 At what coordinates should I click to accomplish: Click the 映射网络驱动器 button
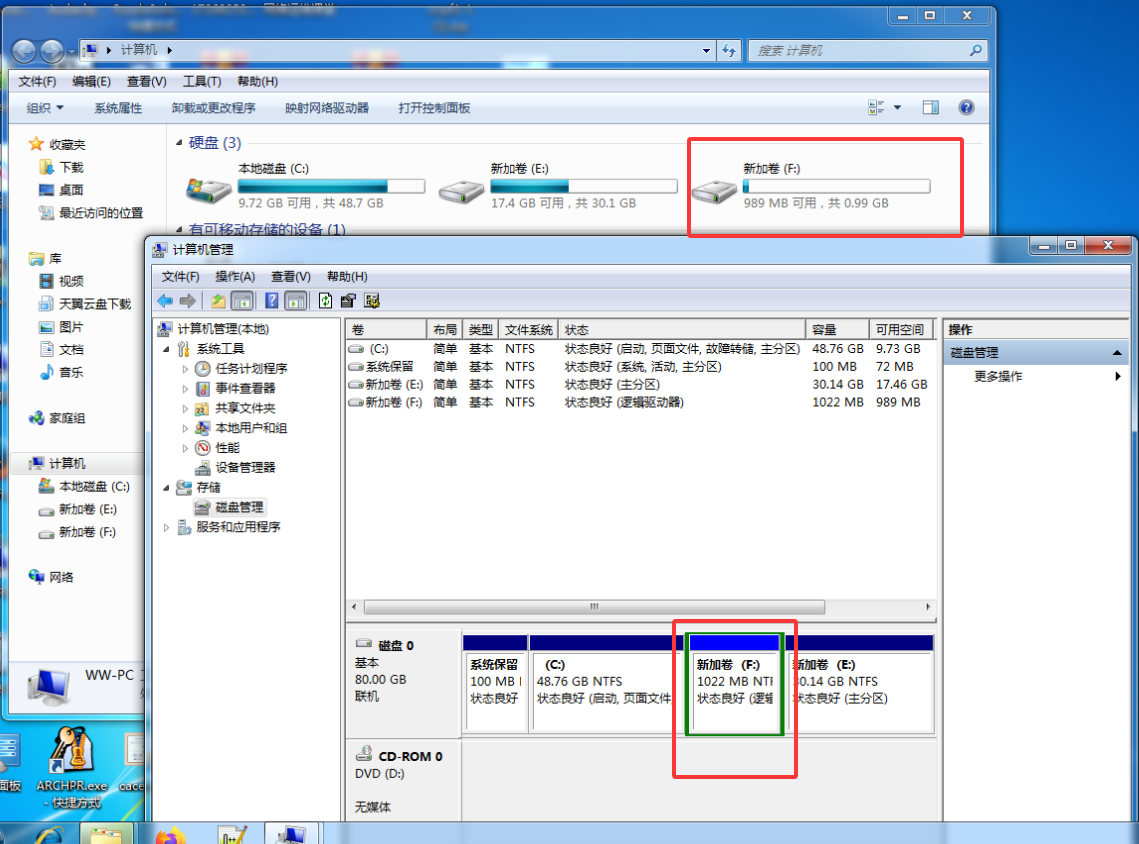click(x=327, y=108)
